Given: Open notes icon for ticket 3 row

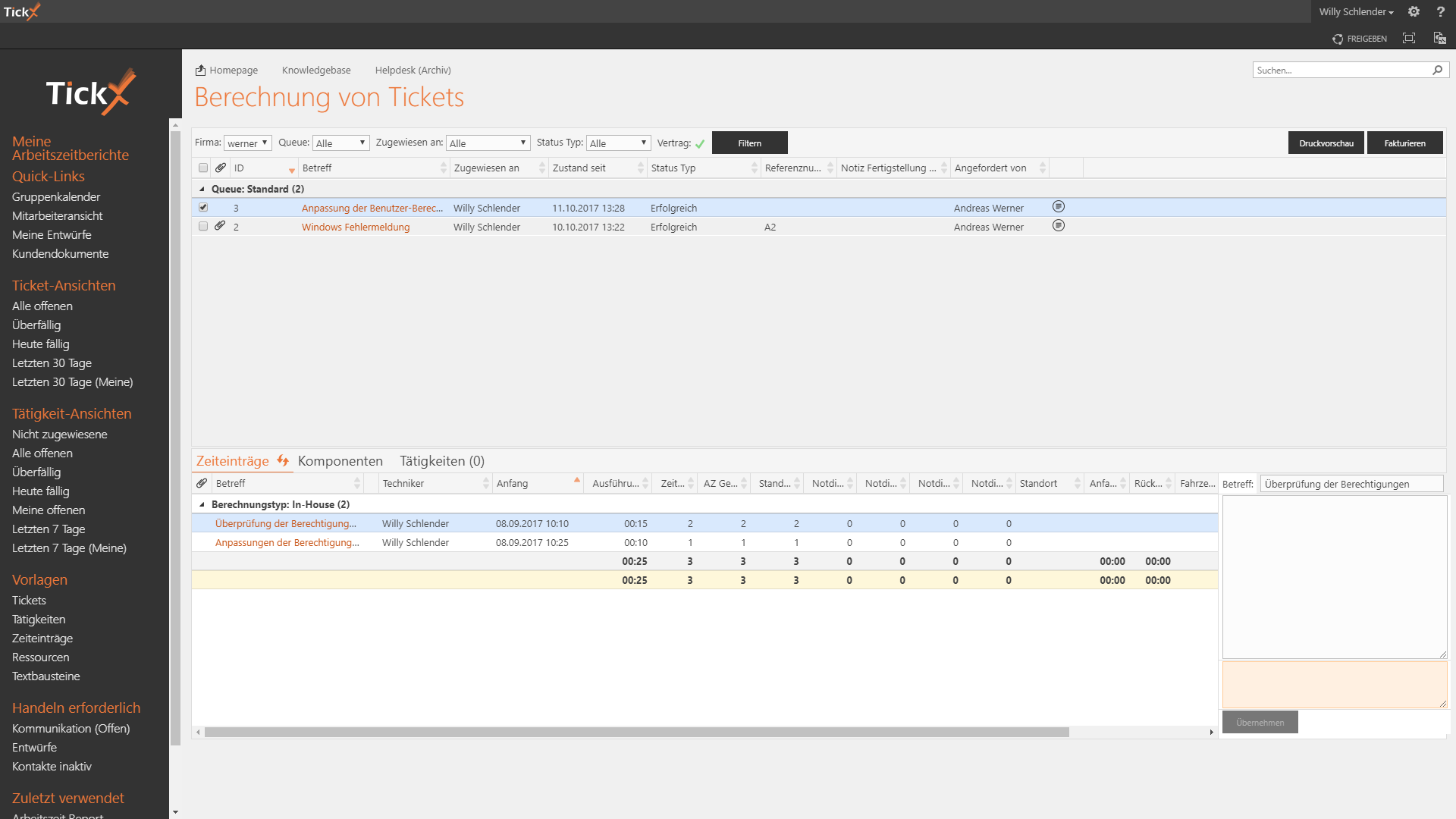Looking at the screenshot, I should (x=1059, y=206).
